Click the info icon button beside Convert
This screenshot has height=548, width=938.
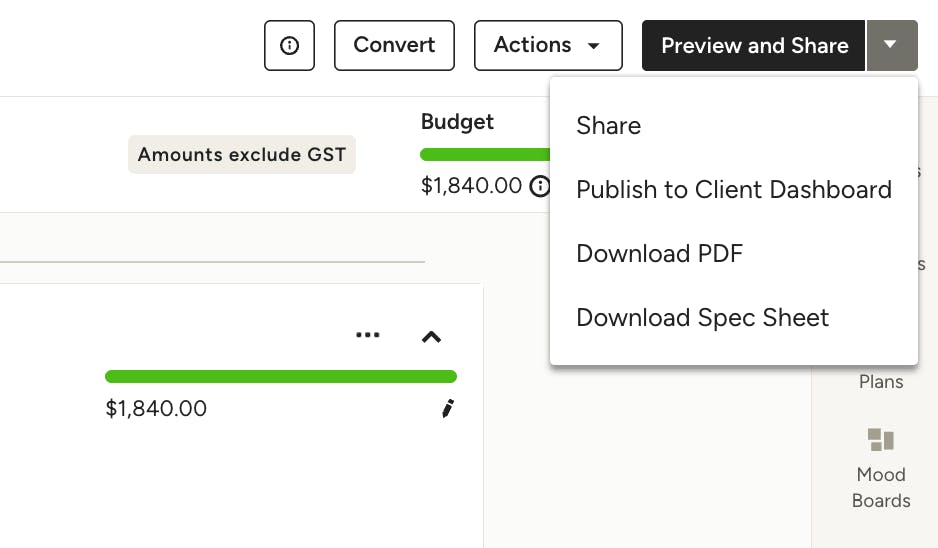tap(289, 46)
